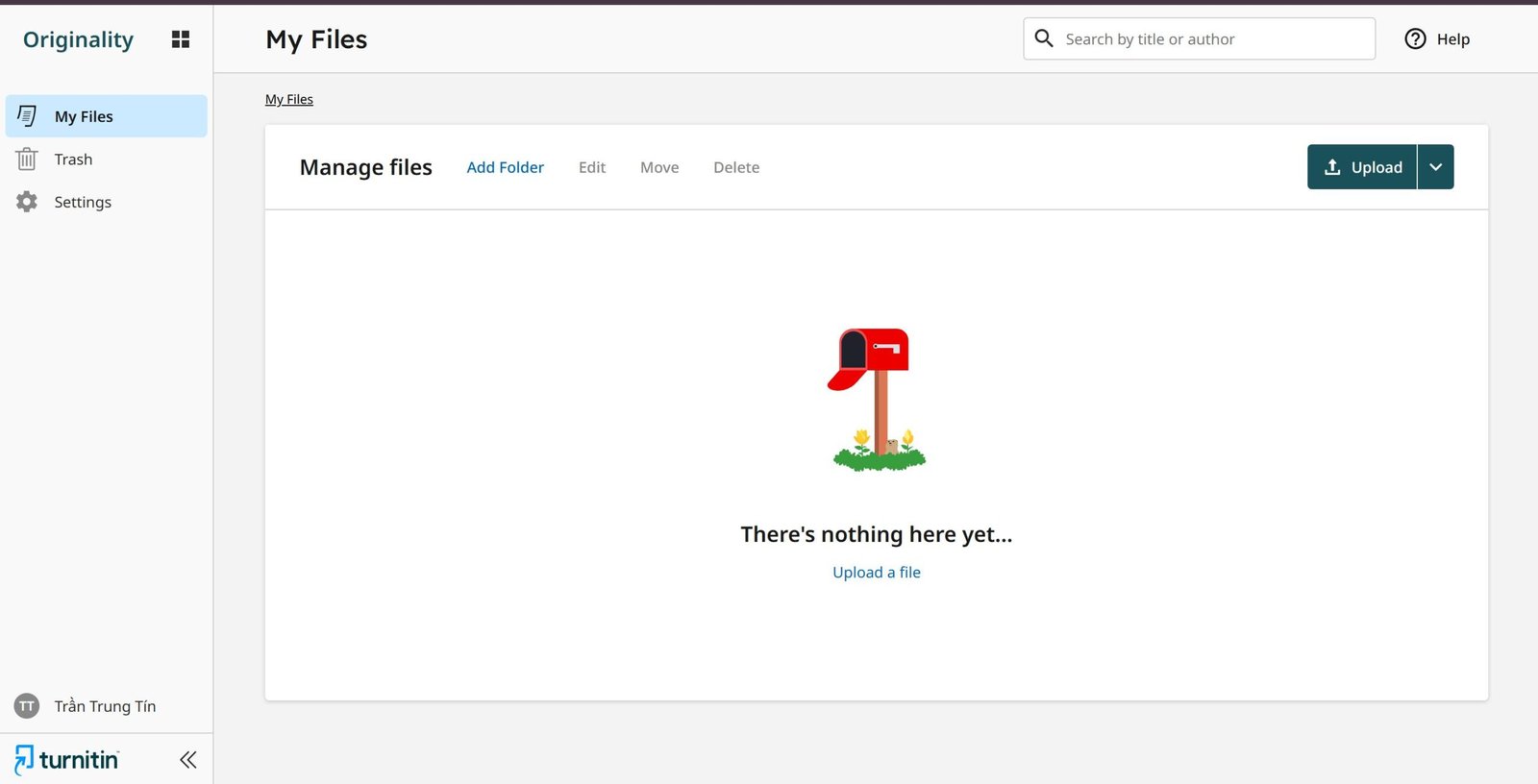The image size is (1538, 784).
Task: Click the Add Folder link
Action: coord(505,167)
